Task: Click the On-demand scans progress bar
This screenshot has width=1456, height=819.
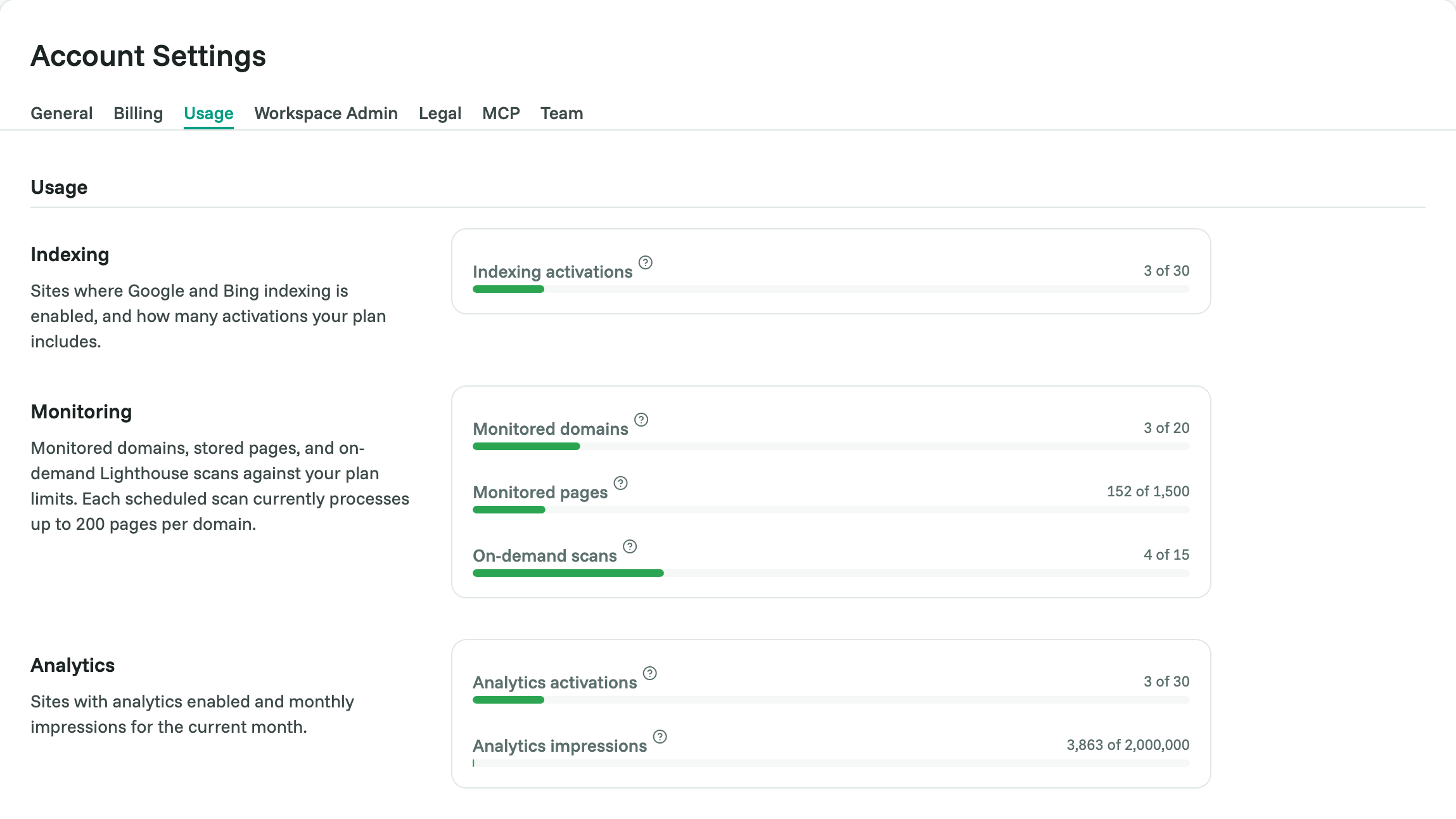Action: click(x=831, y=573)
